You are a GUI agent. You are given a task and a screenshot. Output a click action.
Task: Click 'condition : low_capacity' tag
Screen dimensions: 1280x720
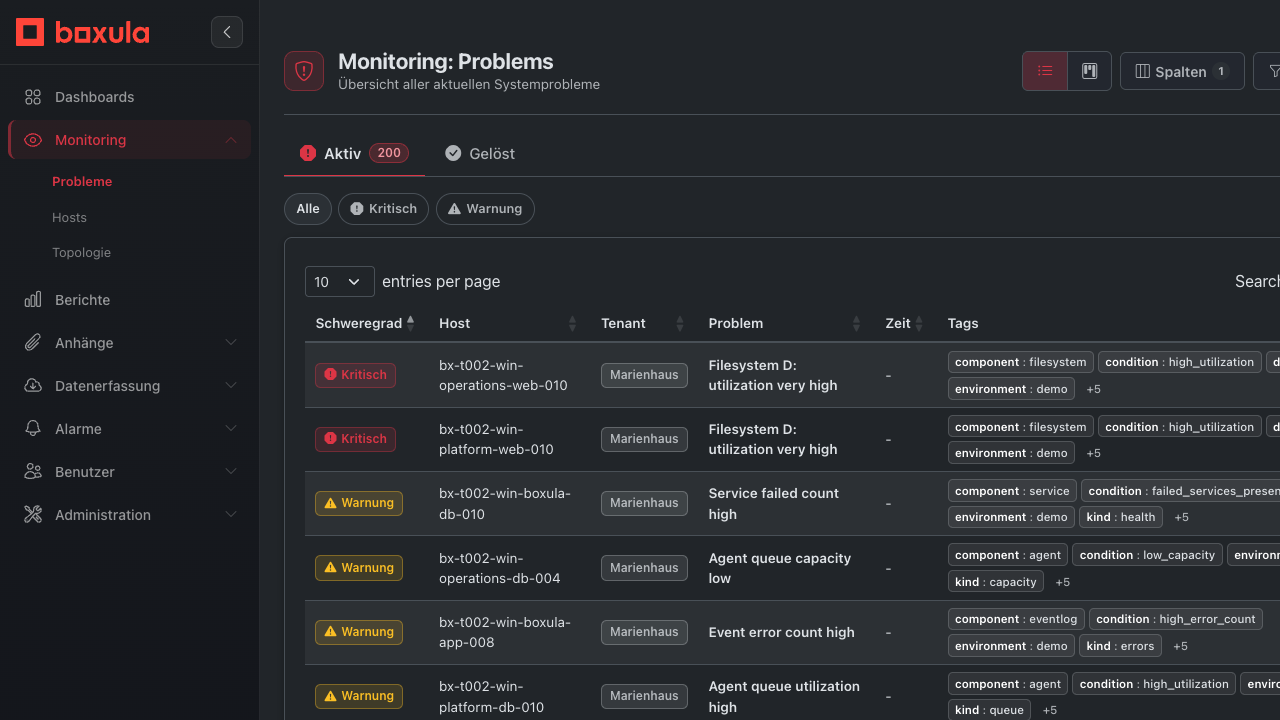[1147, 555]
